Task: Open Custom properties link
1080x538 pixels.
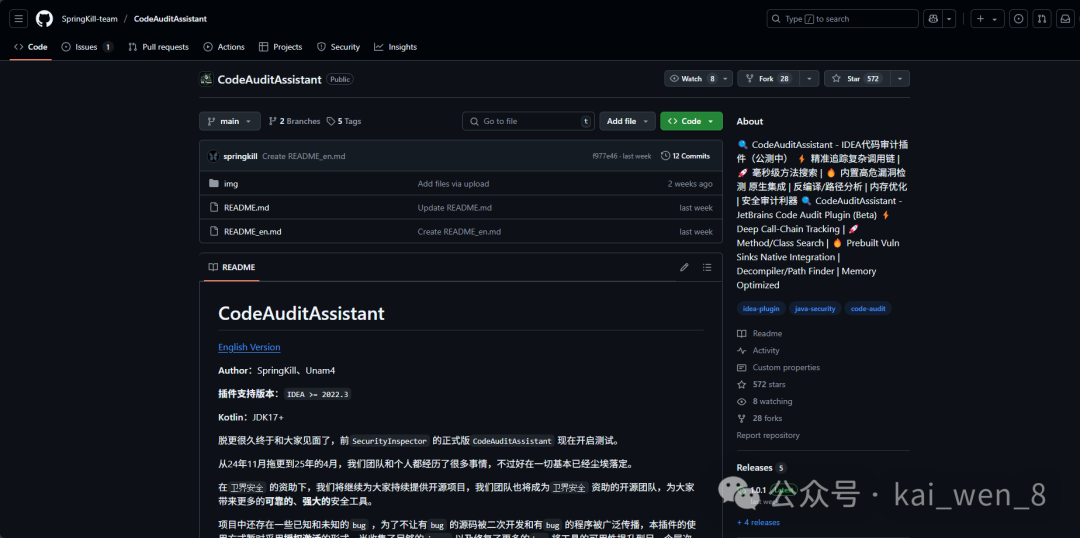Action: [778, 367]
